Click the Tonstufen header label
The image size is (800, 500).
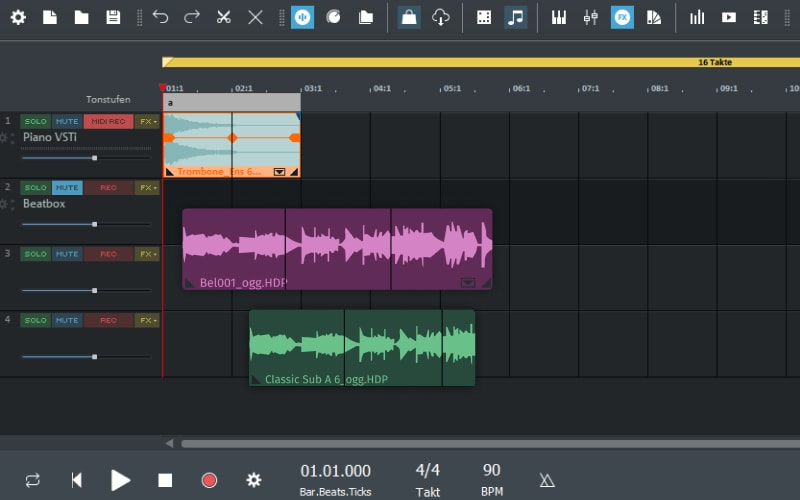[108, 99]
